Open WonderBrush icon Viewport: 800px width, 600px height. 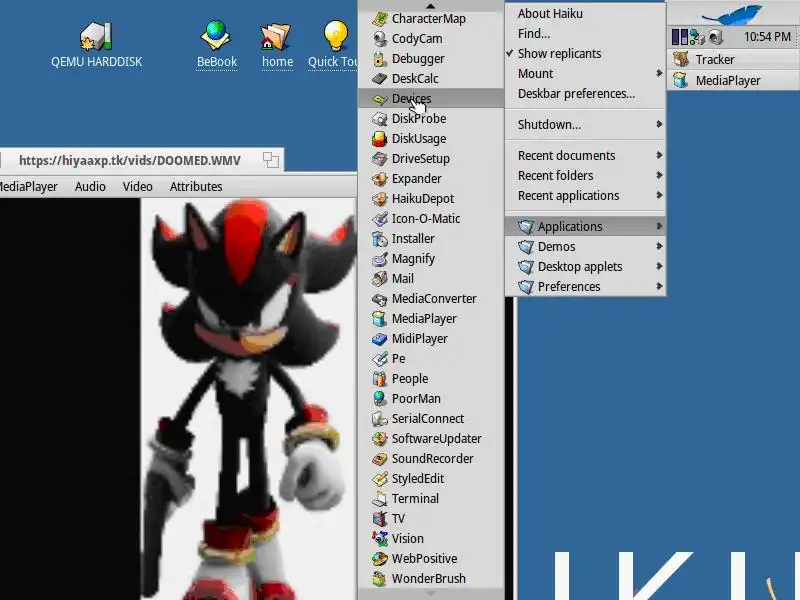pos(380,579)
